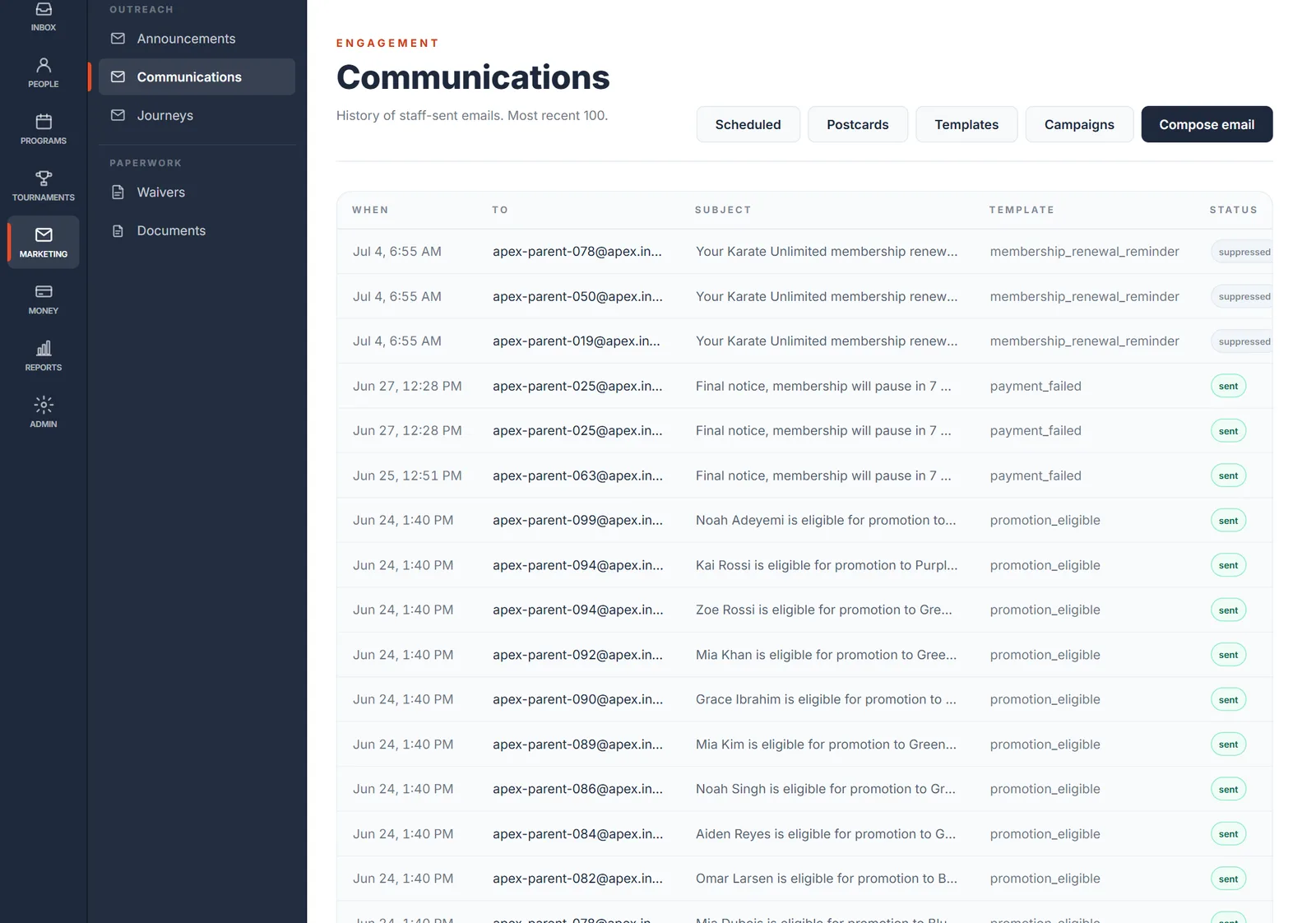Click sent status in Grace Ibrahim row
This screenshot has height=923, width=1316.
tap(1228, 699)
